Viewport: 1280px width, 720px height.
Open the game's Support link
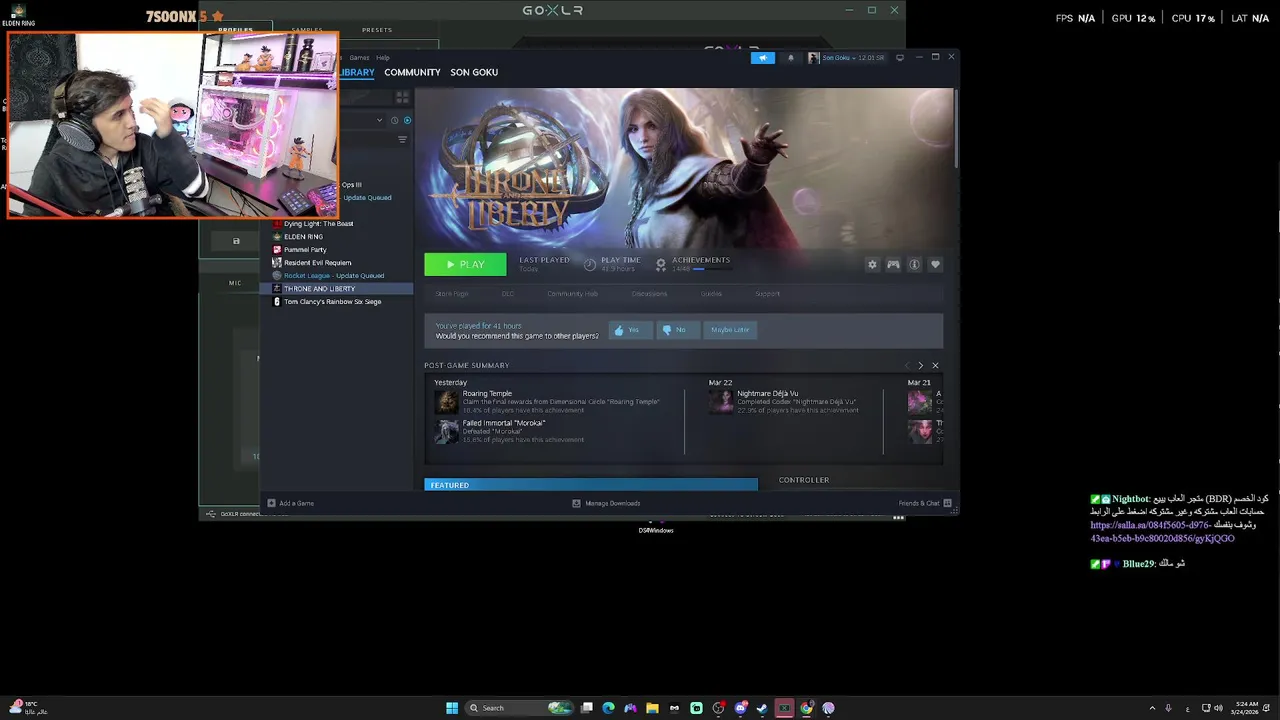[x=767, y=294]
